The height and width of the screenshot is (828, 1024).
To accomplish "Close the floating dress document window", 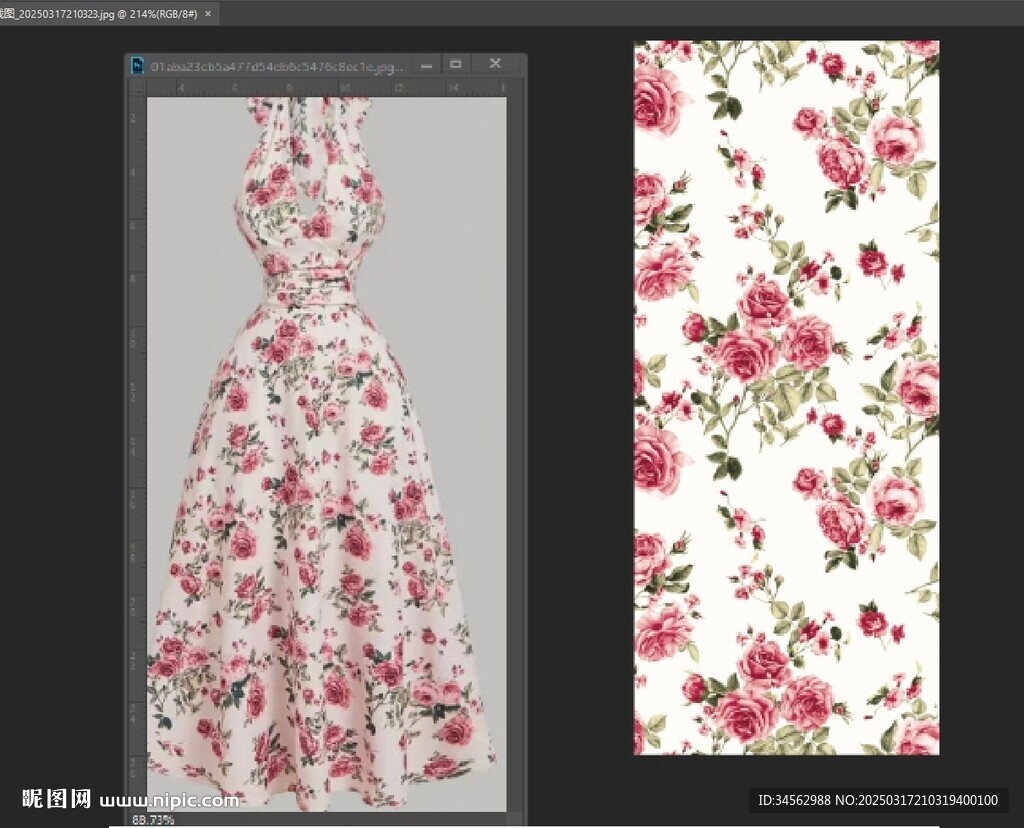I will [x=494, y=65].
